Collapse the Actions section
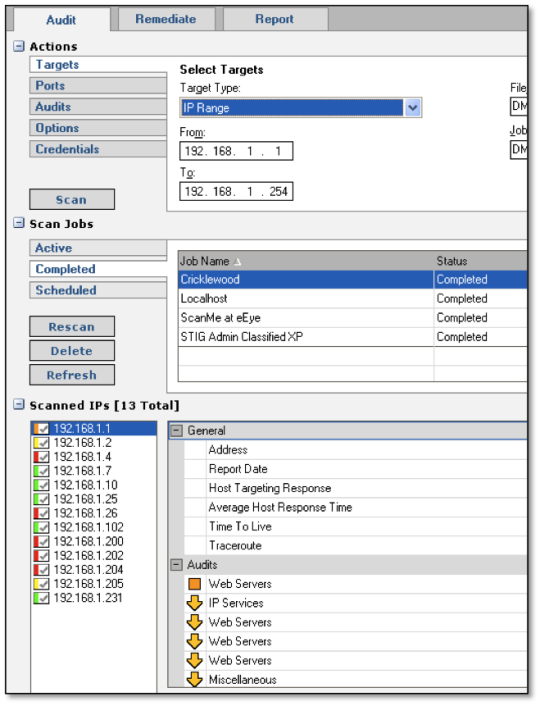The image size is (540, 706). (x=19, y=46)
